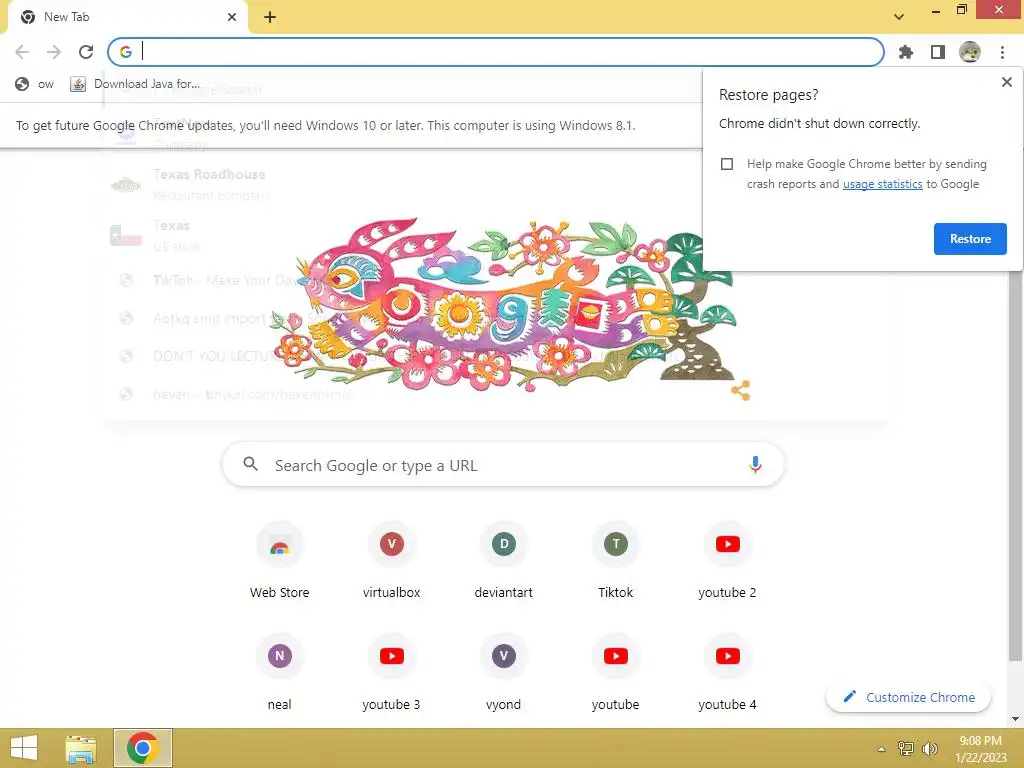
Task: Open Download Java for... bookmark
Action: point(135,84)
